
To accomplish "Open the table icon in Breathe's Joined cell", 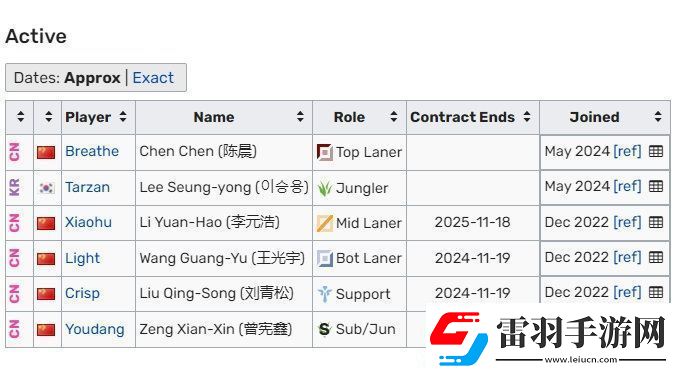I will 656,151.
